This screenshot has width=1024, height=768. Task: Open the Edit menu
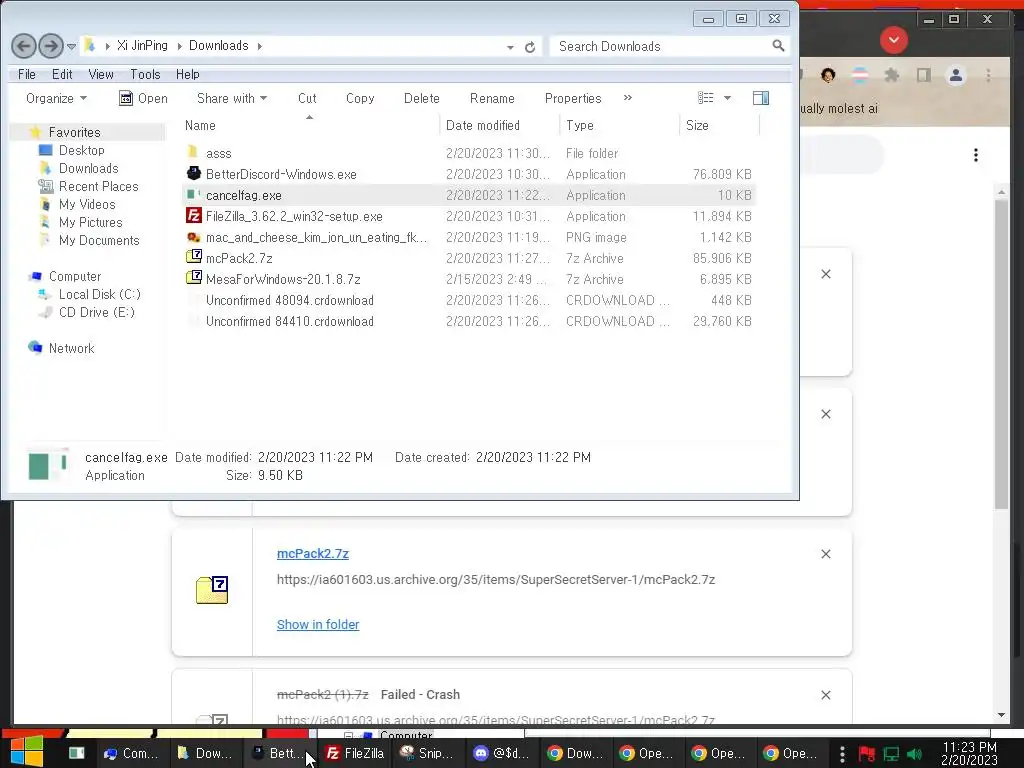coord(62,74)
